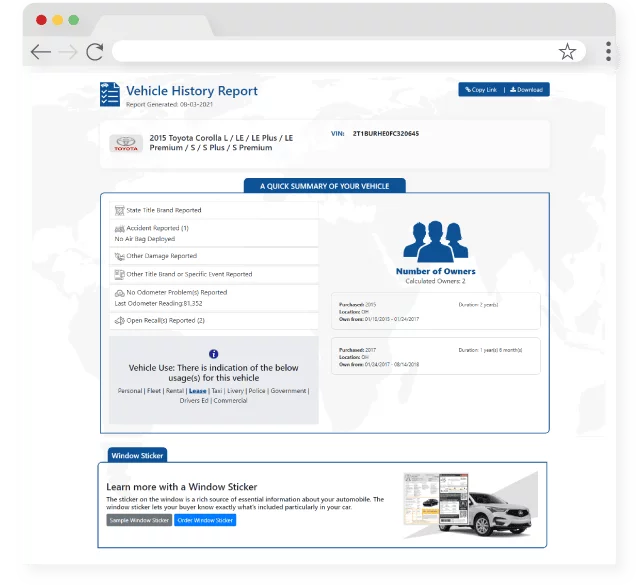Click the Download button
The image size is (637, 587).
[526, 90]
